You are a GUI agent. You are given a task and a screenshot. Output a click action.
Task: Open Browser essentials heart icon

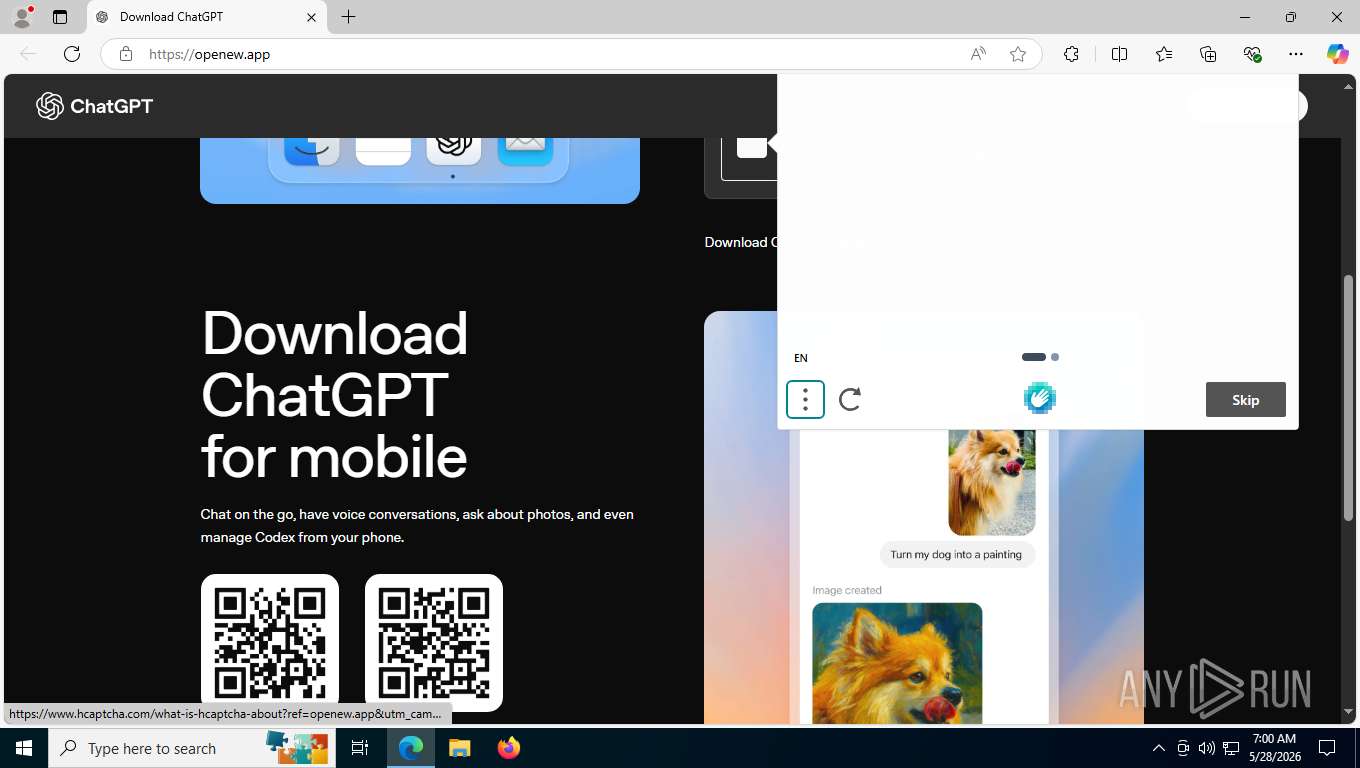click(1252, 54)
